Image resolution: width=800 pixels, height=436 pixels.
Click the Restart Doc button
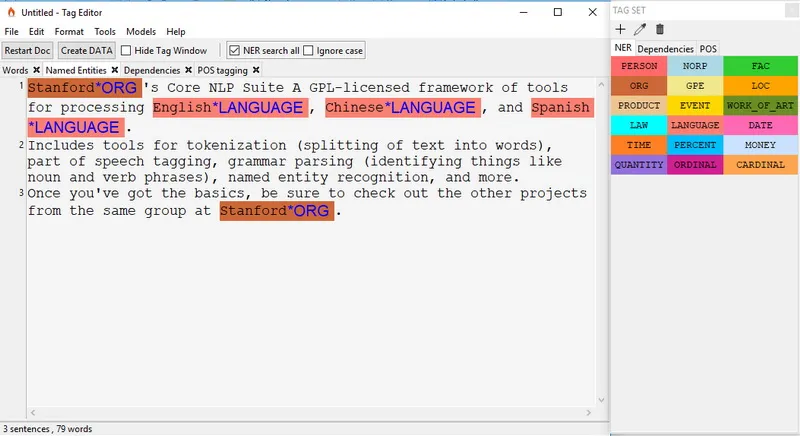tap(28, 50)
